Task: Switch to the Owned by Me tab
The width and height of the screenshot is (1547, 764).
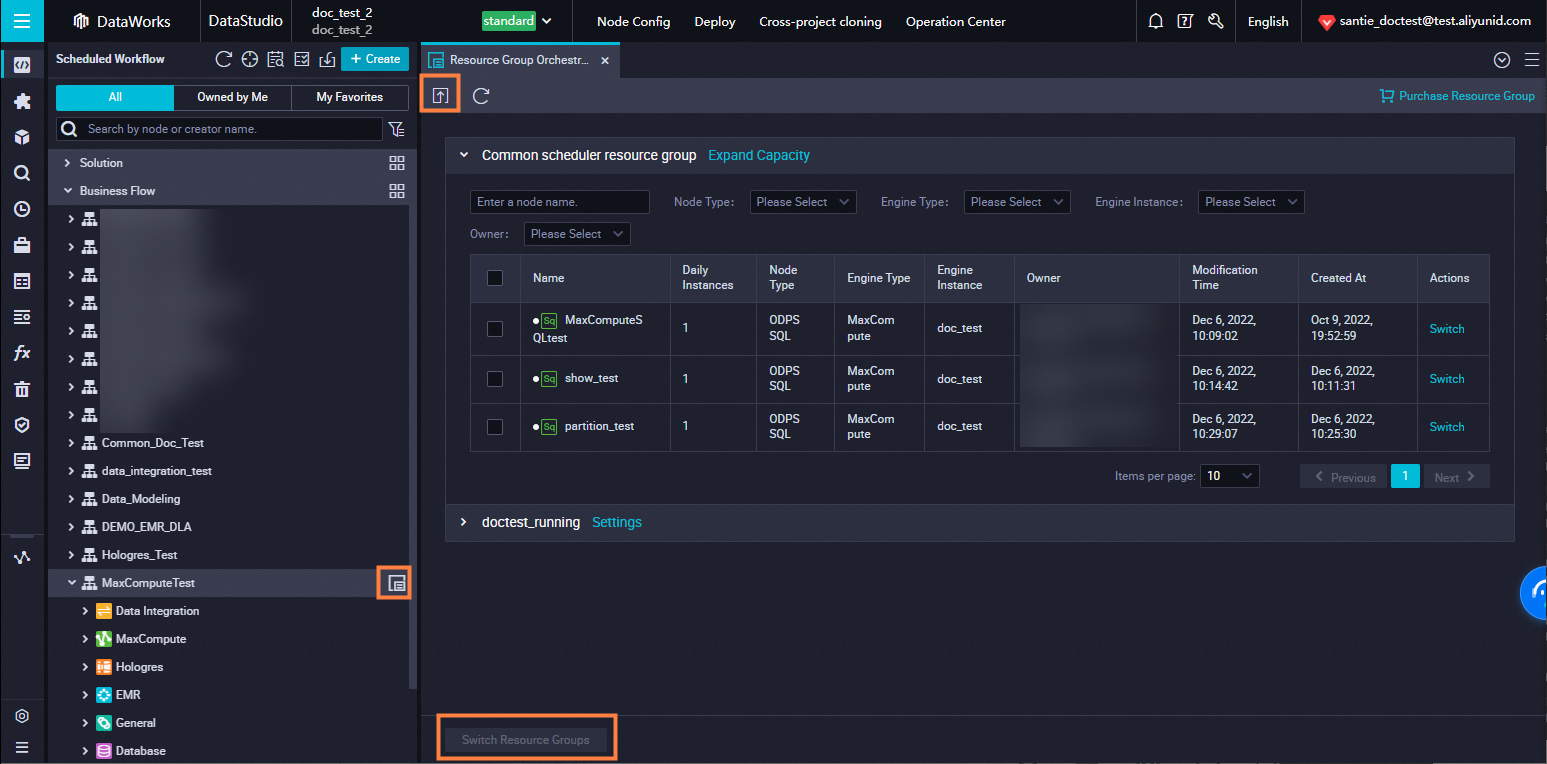Action: tap(233, 97)
